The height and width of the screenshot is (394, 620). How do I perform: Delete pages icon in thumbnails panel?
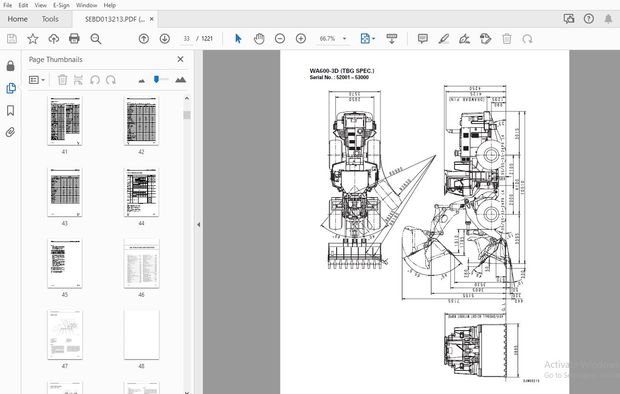tap(62, 80)
